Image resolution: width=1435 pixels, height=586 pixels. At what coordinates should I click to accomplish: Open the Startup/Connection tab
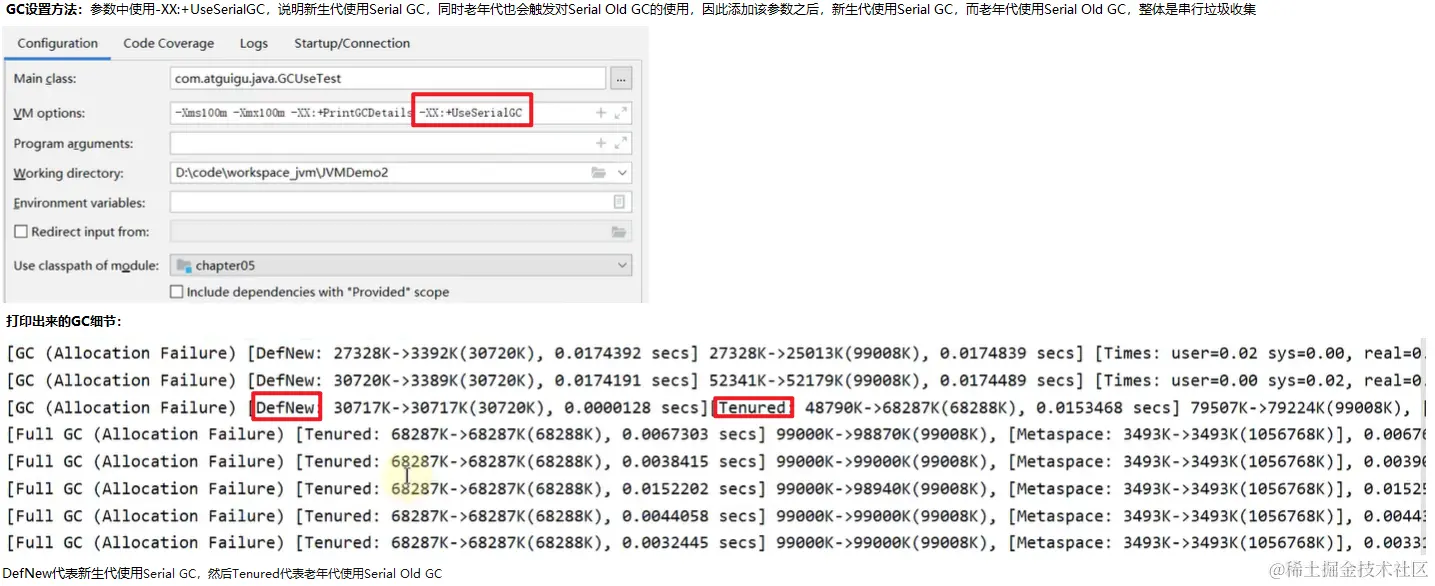click(352, 44)
